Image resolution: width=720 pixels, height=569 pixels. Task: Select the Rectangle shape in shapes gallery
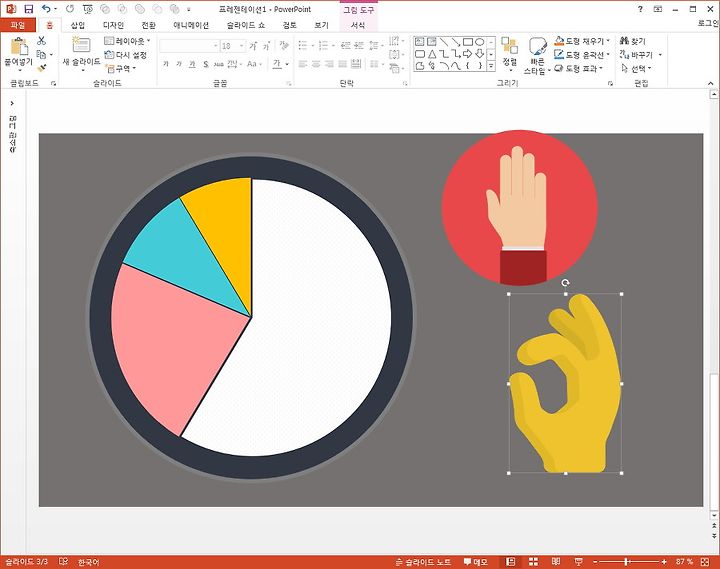tap(467, 42)
